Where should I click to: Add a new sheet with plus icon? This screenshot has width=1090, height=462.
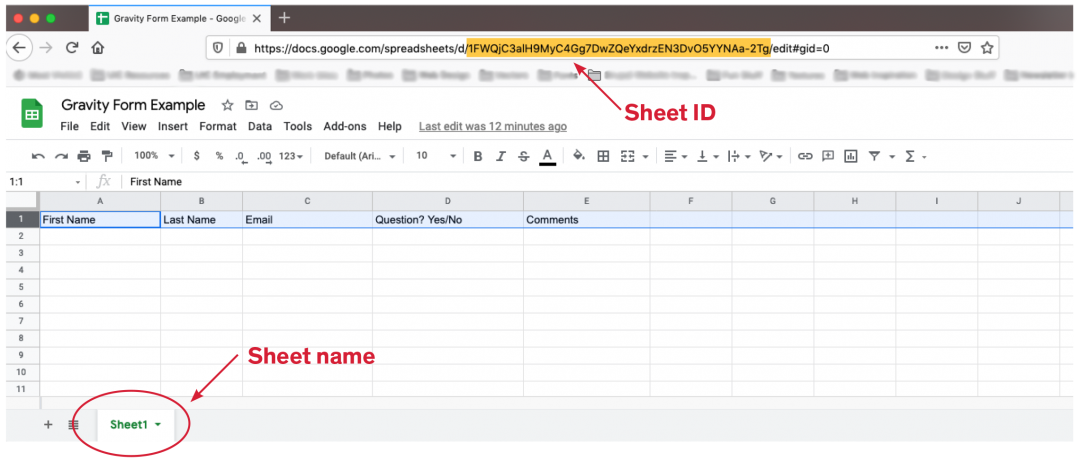coord(48,424)
